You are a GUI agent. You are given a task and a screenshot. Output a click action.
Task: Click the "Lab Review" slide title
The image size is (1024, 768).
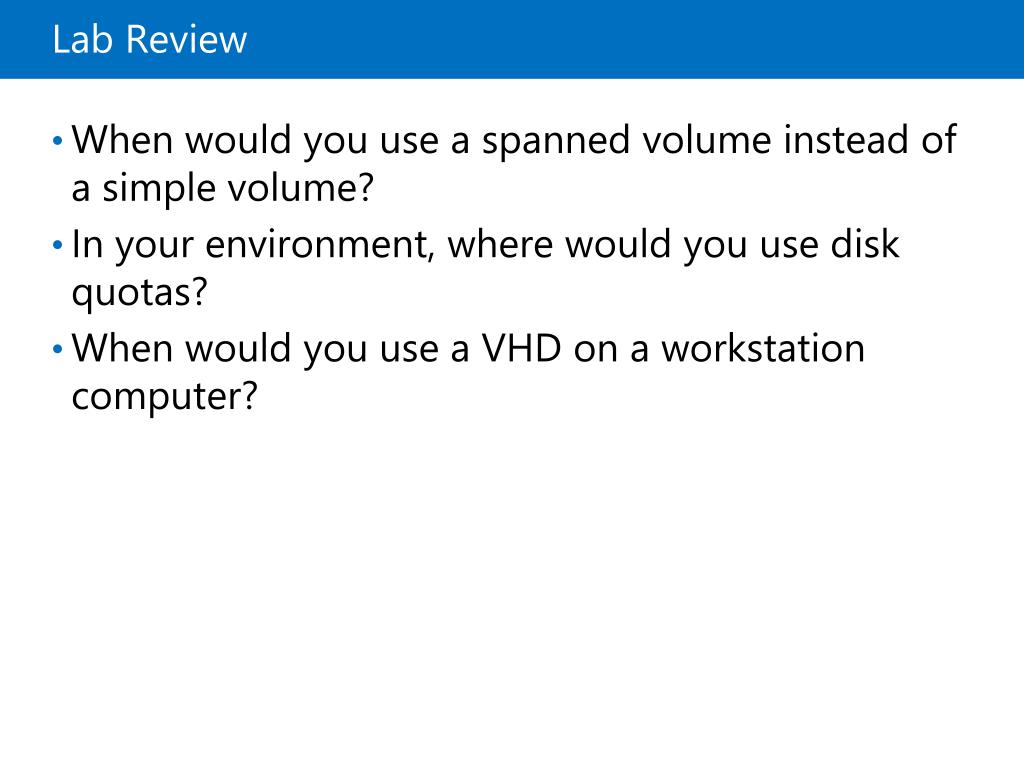(x=150, y=39)
